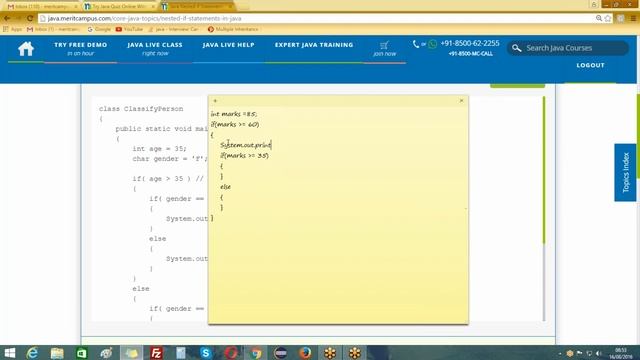640x360 pixels.
Task: Click zoom magnifier icon in address bar
Action: 599,18
